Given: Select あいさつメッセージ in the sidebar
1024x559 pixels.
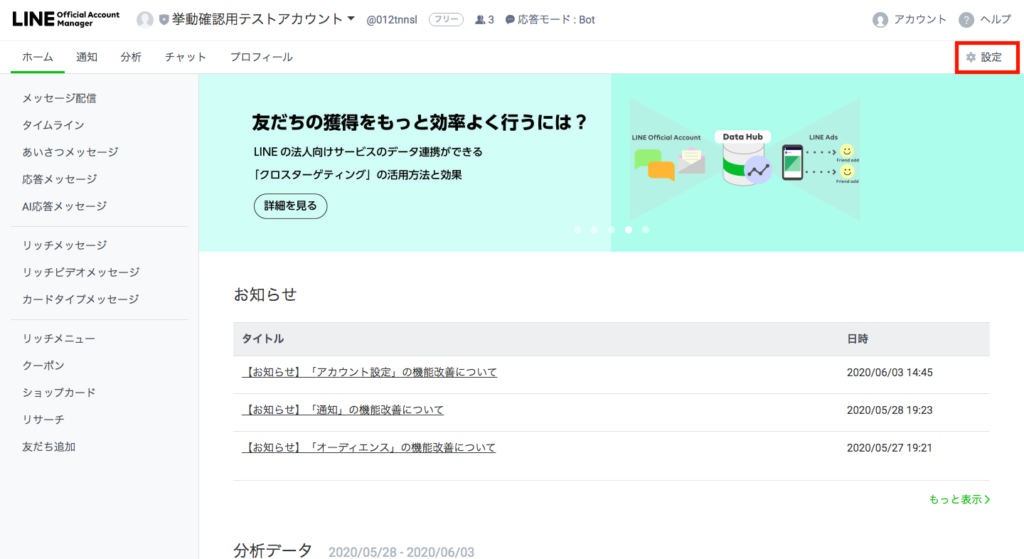Looking at the screenshot, I should pyautogui.click(x=70, y=152).
